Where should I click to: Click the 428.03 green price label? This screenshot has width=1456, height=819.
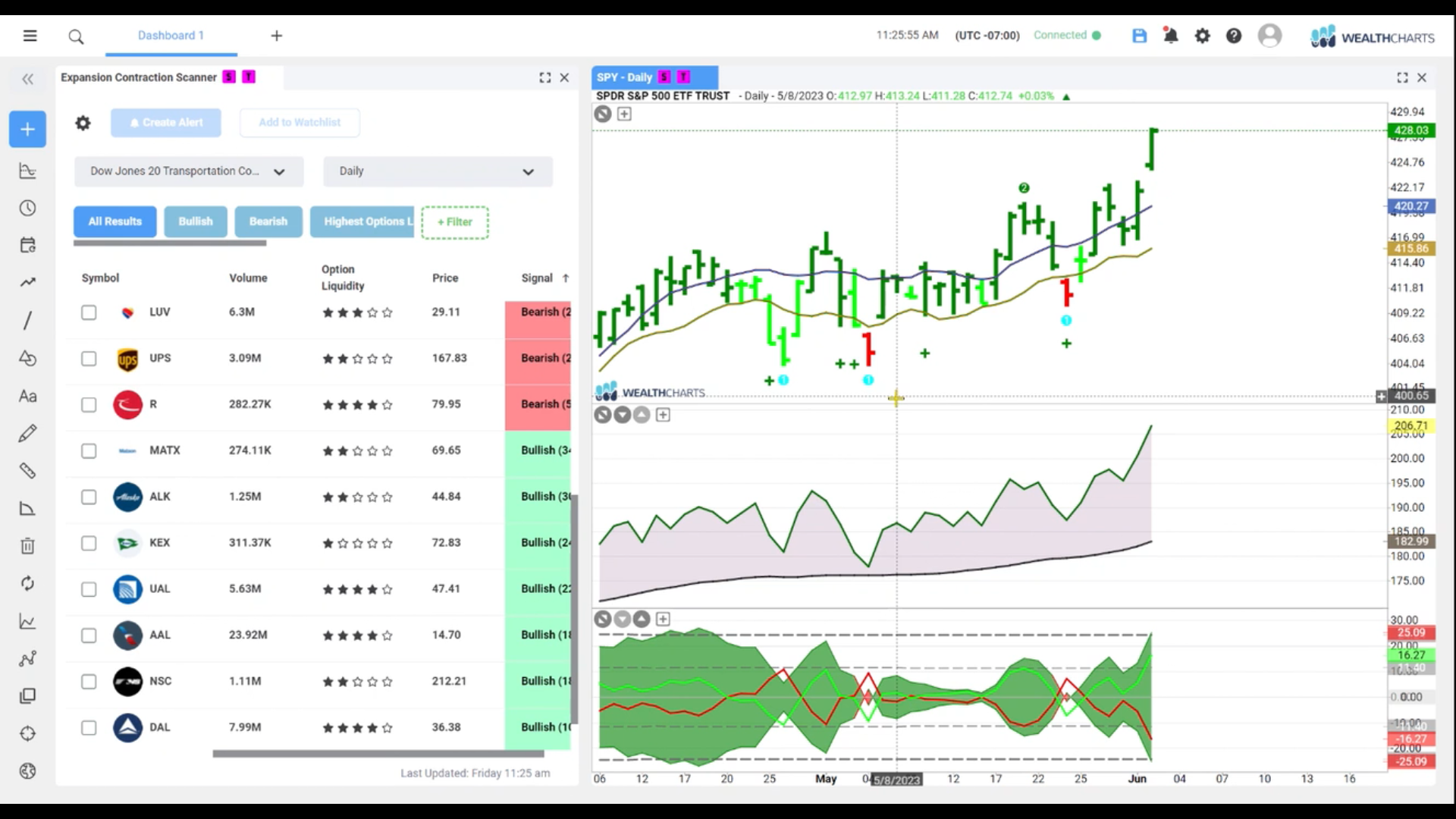1410,130
